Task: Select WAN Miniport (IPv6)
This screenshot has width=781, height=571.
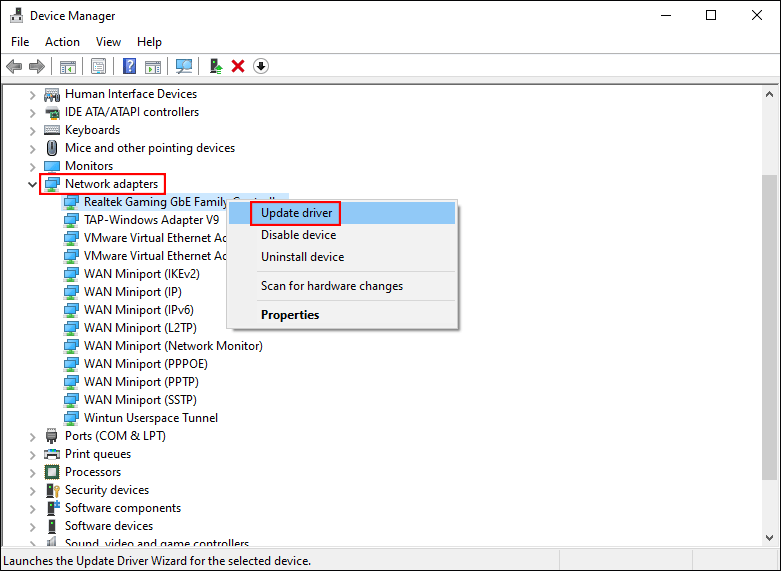Action: pyautogui.click(x=139, y=310)
